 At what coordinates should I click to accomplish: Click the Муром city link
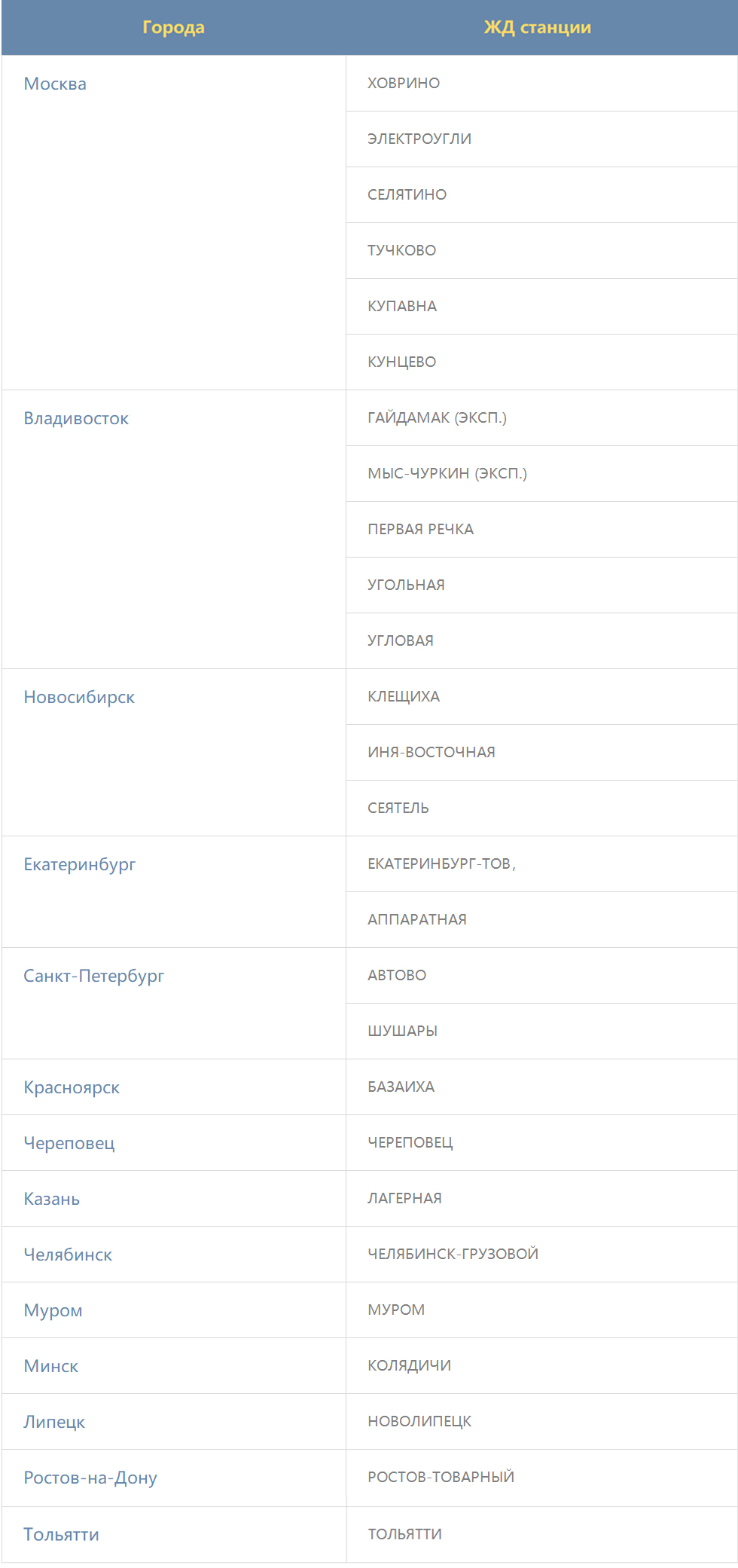click(53, 1310)
